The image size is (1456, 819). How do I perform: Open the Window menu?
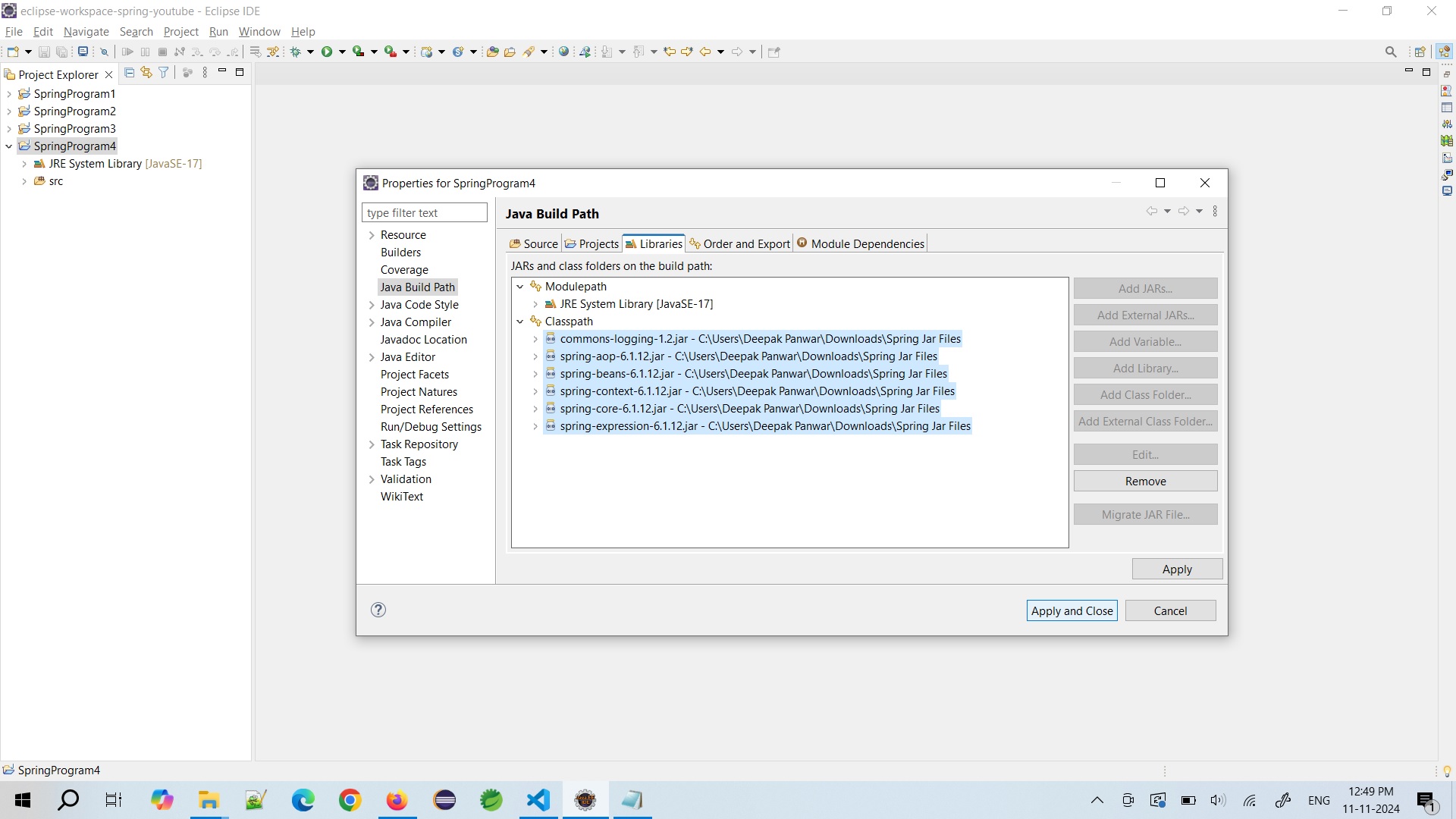(x=259, y=32)
